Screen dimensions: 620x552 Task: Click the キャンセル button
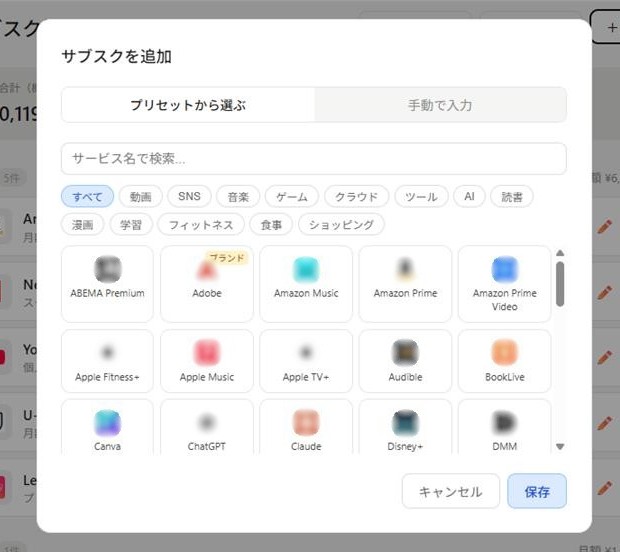pyautogui.click(x=450, y=492)
